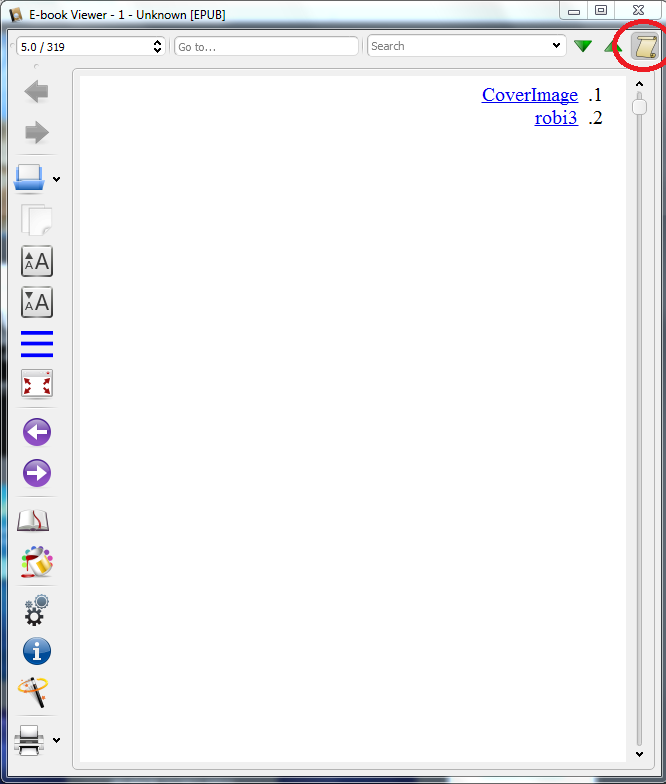Open the Search history dropdown
This screenshot has width=666, height=784.
point(556,46)
